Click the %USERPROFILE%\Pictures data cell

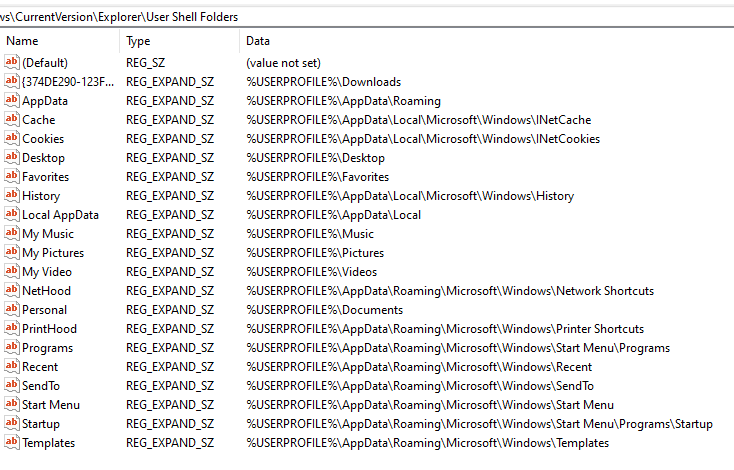coord(315,253)
